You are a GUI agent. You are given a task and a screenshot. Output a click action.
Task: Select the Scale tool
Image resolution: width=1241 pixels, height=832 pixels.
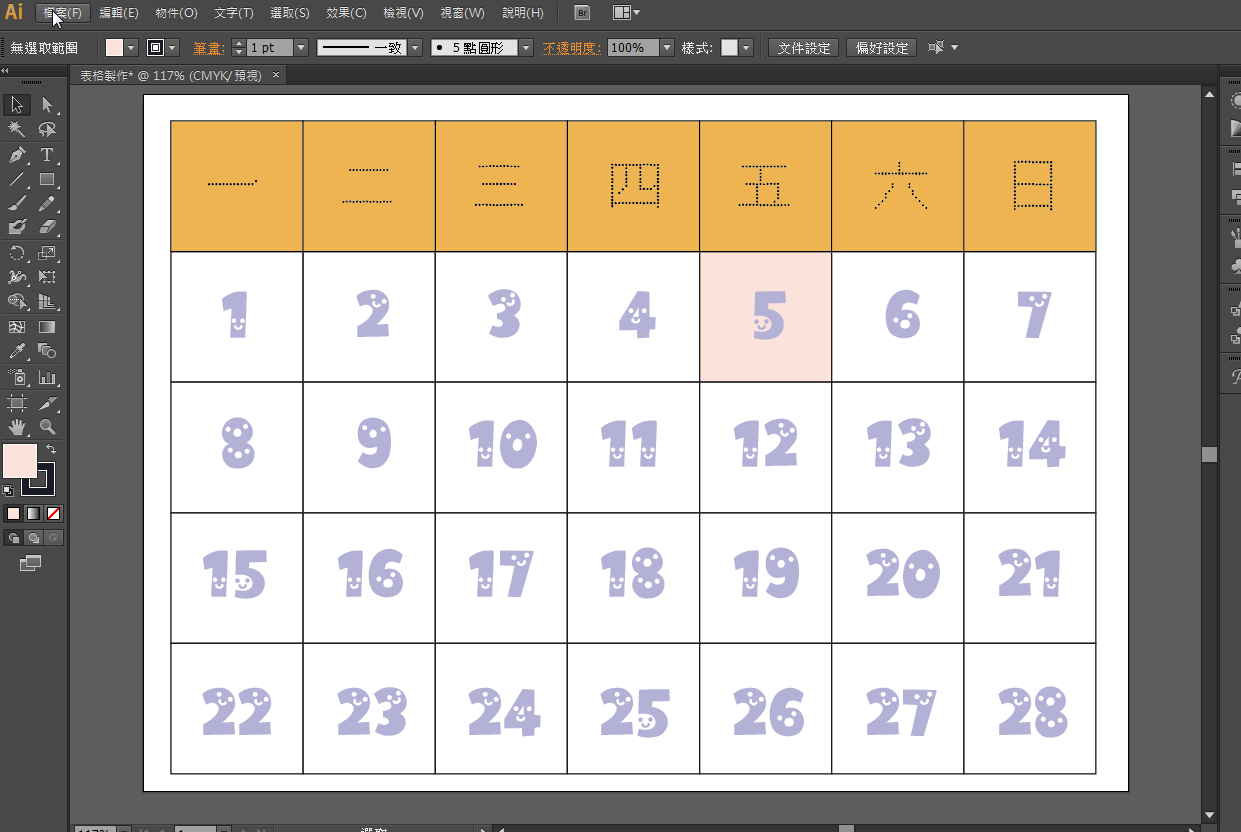(x=47, y=253)
